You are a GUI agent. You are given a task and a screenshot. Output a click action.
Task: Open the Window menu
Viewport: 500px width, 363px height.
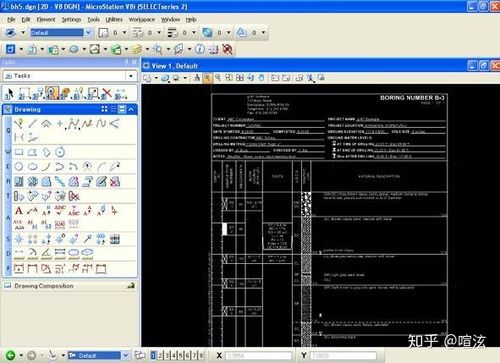tap(170, 20)
